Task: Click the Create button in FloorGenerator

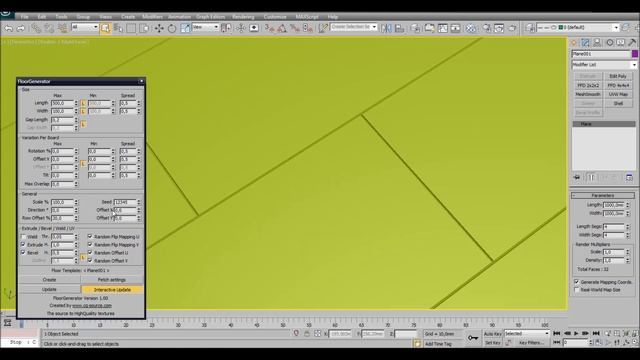Action: 49,280
